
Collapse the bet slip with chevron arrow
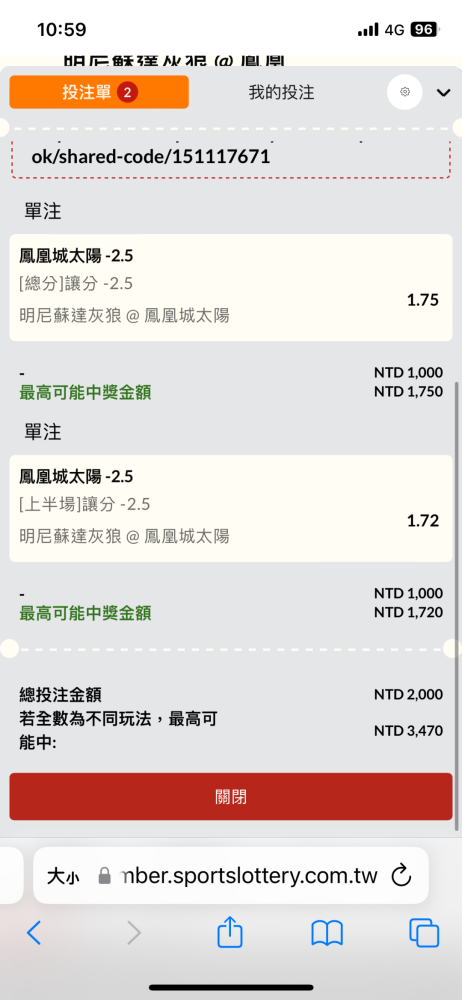coord(443,93)
